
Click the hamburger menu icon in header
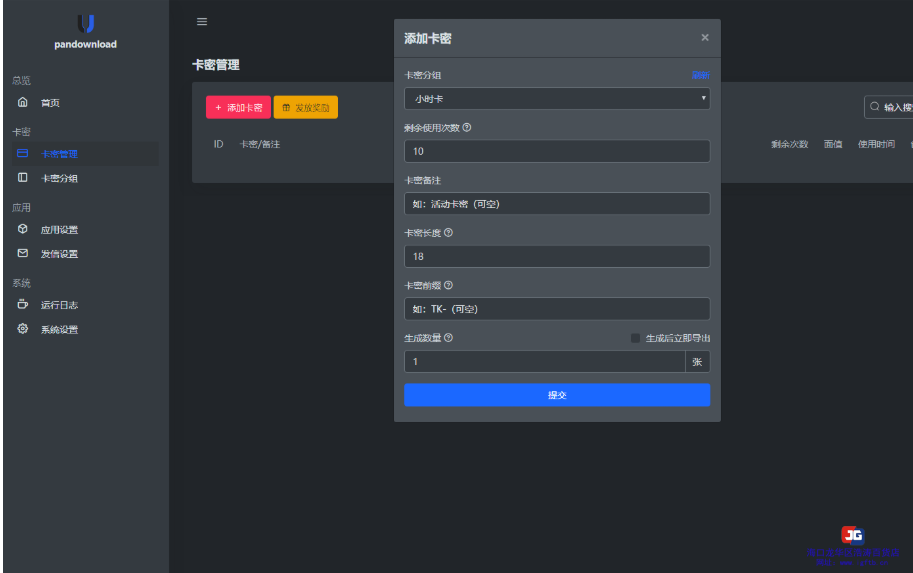[202, 22]
